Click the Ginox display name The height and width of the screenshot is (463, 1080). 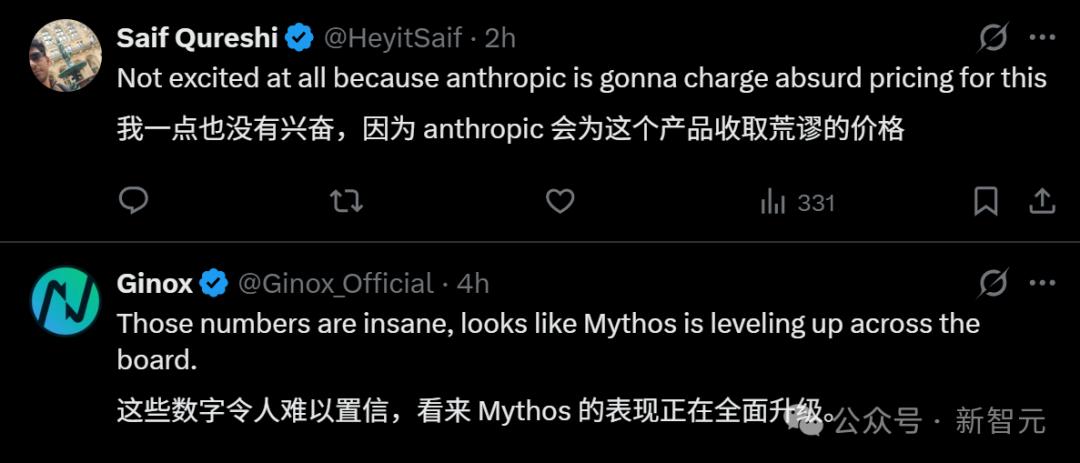point(154,284)
